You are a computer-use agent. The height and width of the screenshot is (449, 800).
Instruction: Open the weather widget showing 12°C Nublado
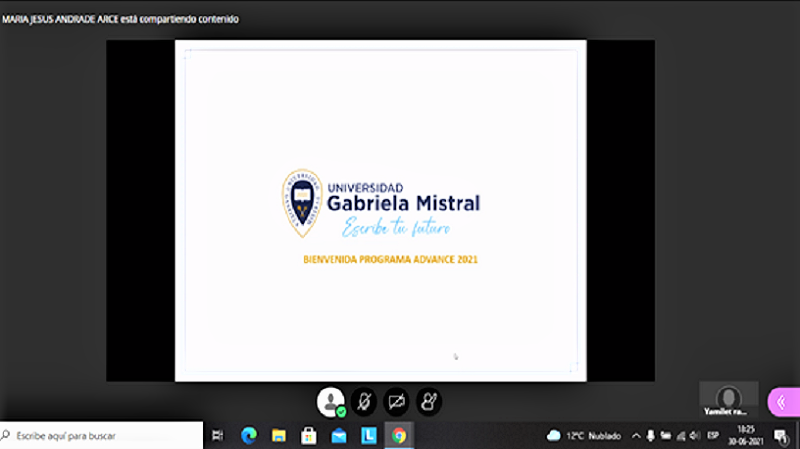[584, 435]
